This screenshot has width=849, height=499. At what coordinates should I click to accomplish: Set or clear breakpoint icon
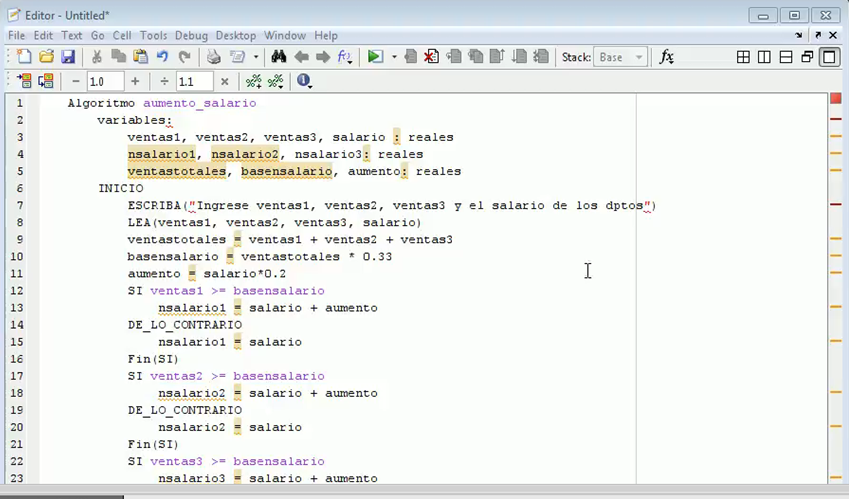410,57
